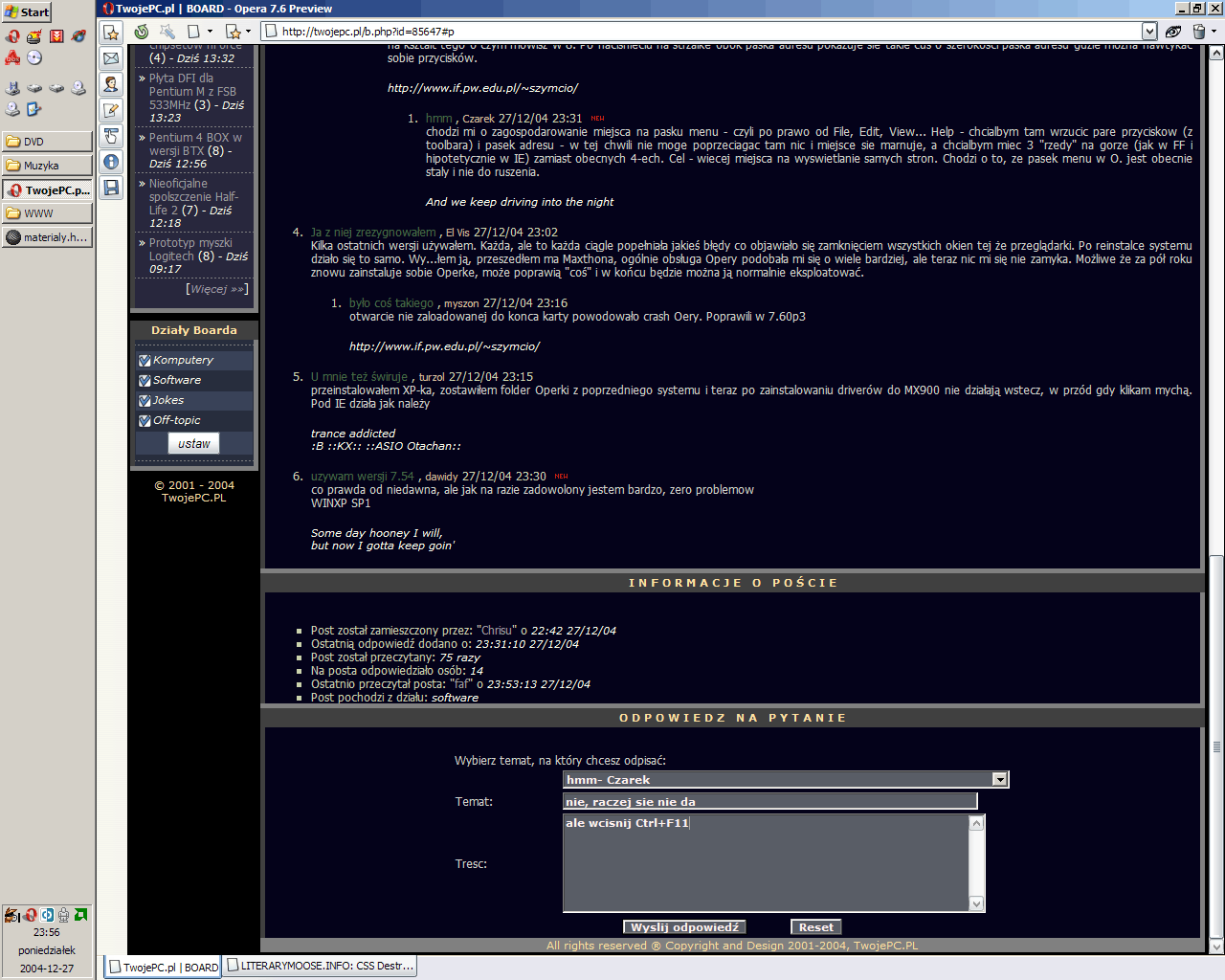Uncheck the Software section checkbox
This screenshot has height=980, width=1225.
coord(145,381)
